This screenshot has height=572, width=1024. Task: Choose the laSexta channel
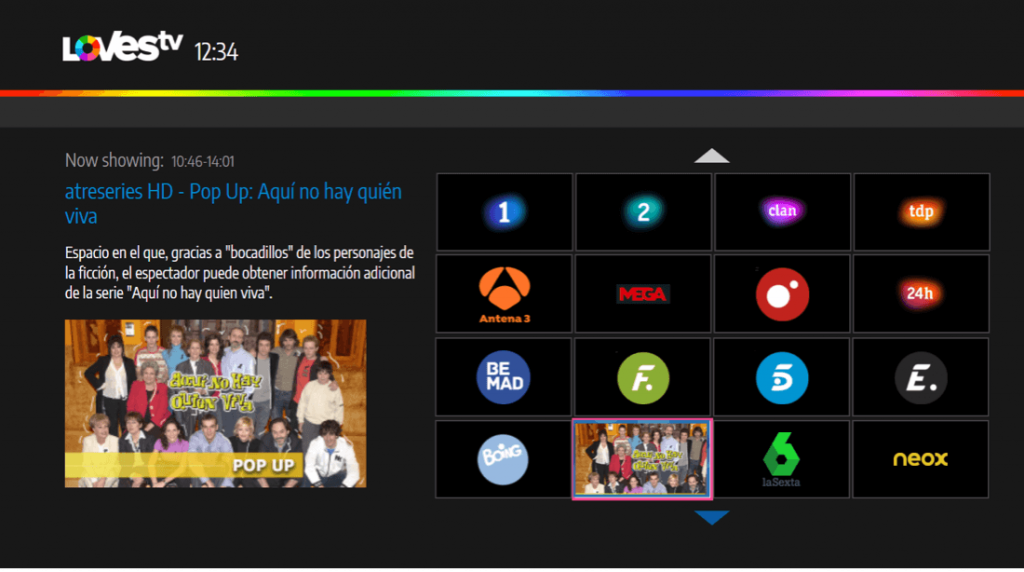[x=782, y=459]
